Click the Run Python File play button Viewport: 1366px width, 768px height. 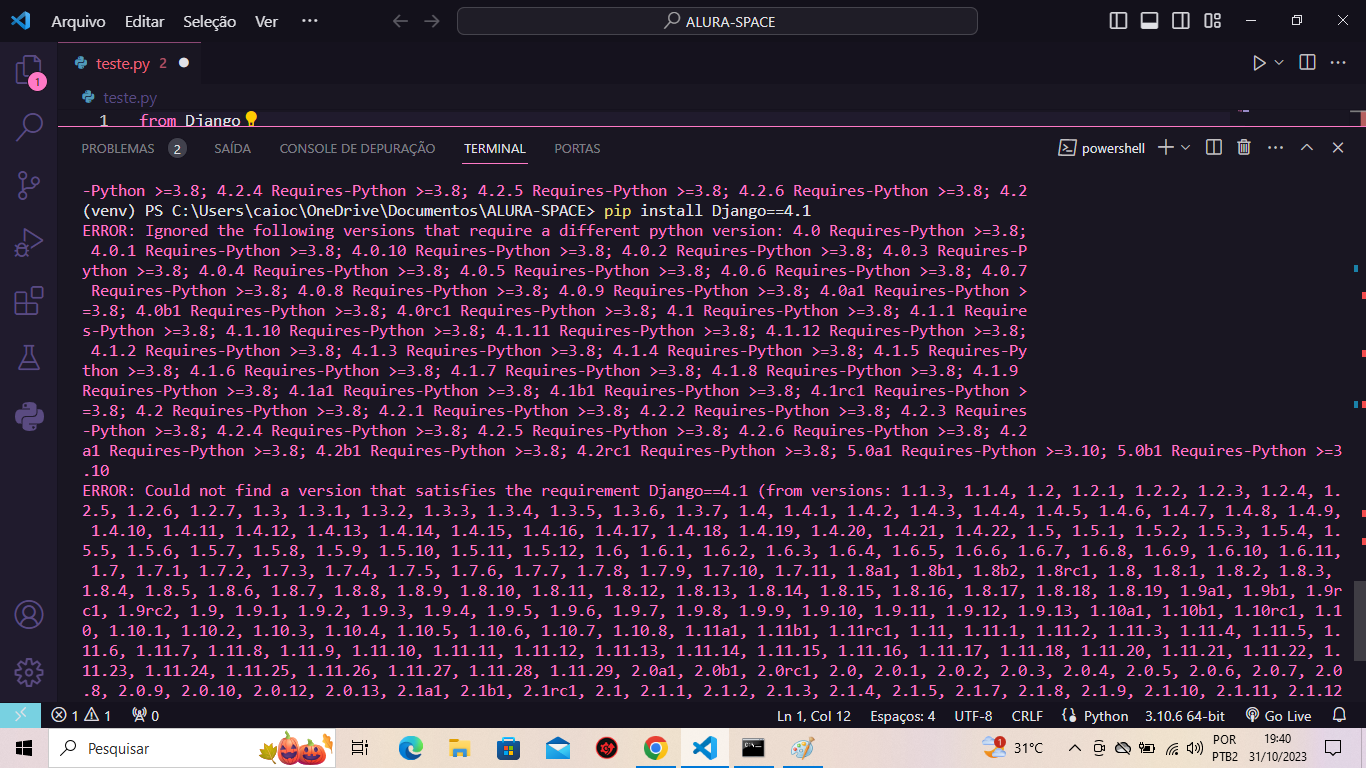pos(1259,63)
